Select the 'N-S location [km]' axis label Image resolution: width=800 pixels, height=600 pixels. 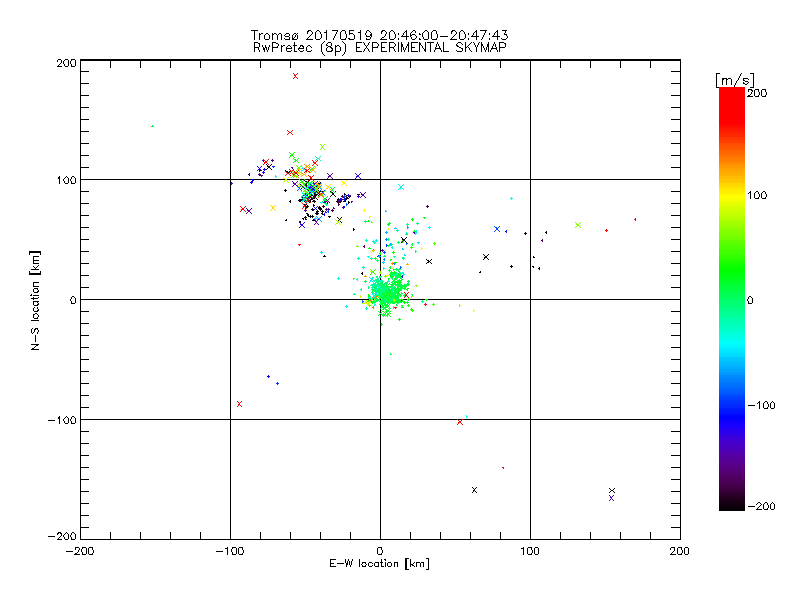(35, 300)
